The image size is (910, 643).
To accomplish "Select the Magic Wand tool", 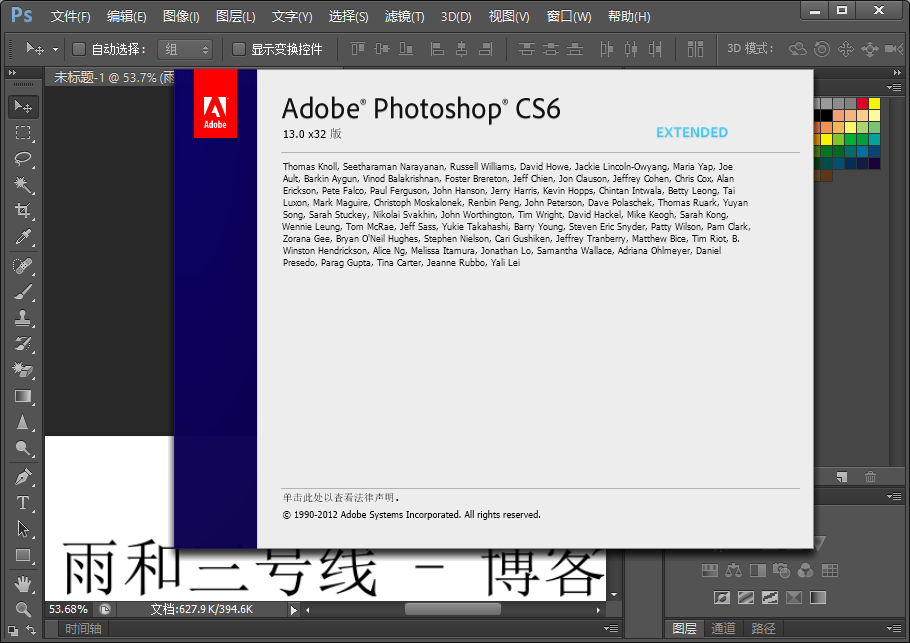I will [x=23, y=185].
